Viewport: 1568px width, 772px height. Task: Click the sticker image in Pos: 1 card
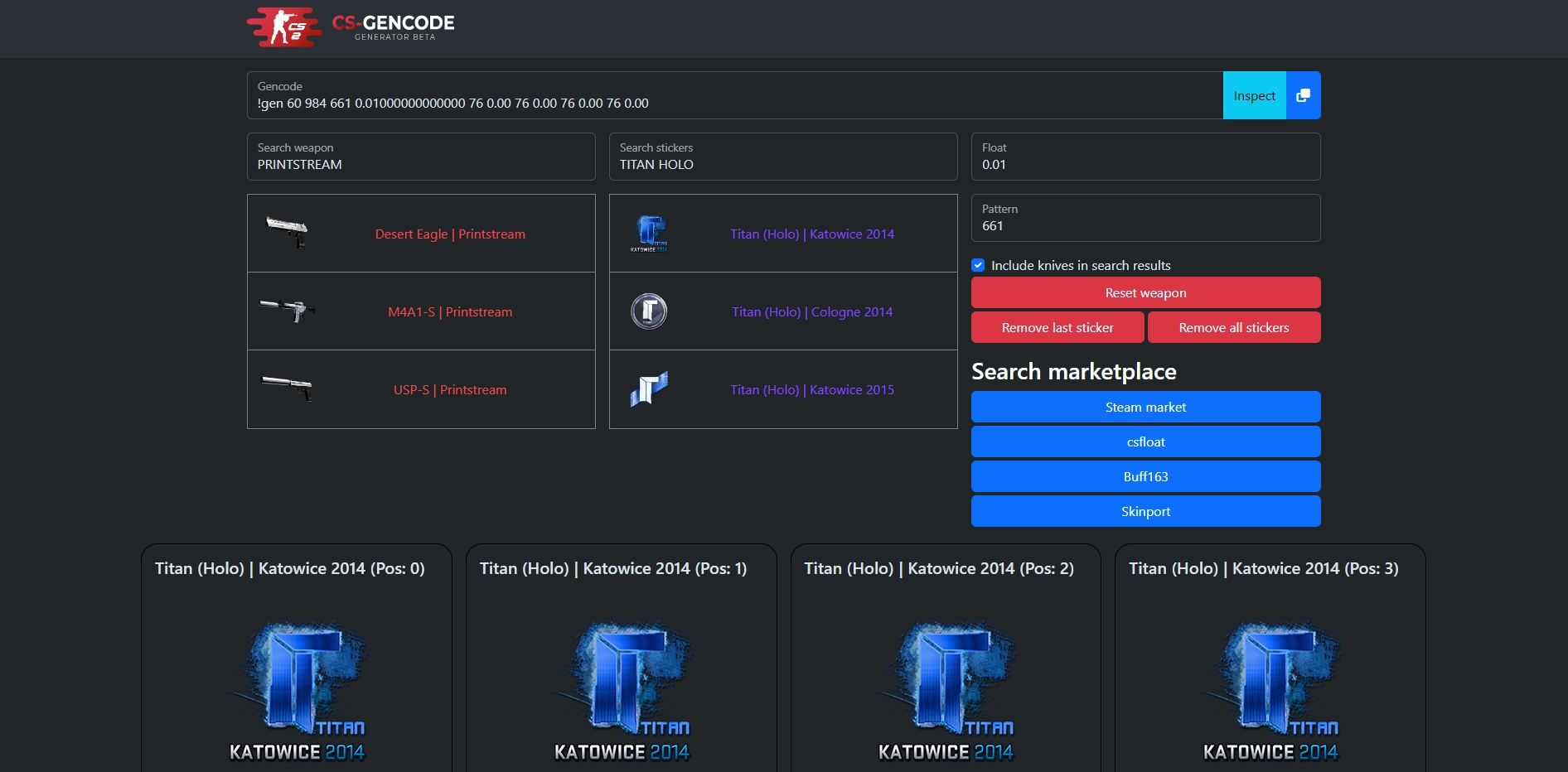[622, 691]
